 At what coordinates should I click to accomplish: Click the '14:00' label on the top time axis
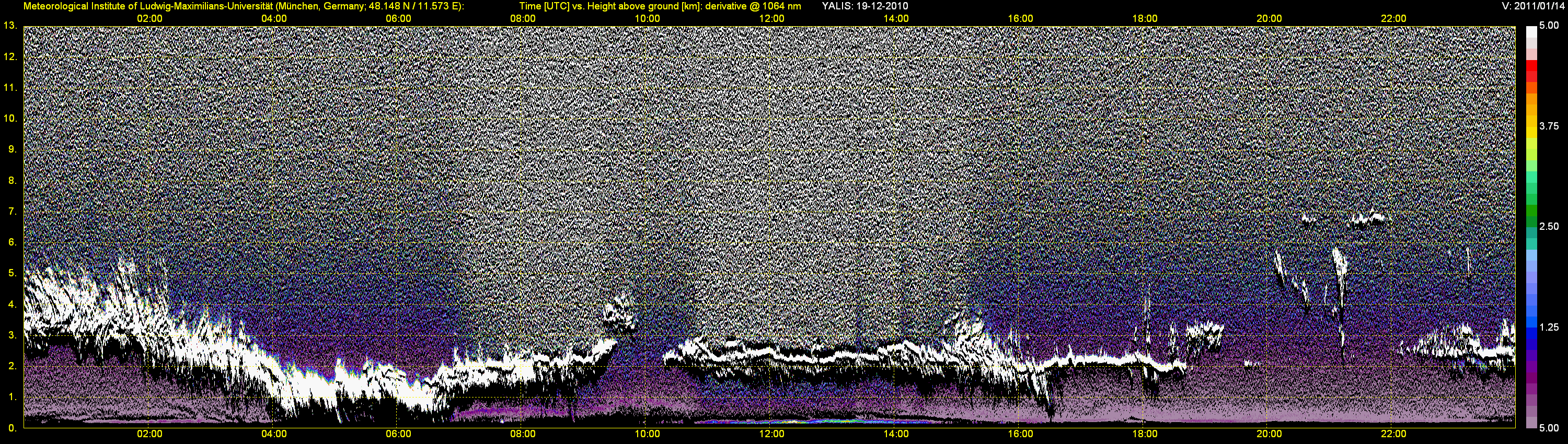896,19
